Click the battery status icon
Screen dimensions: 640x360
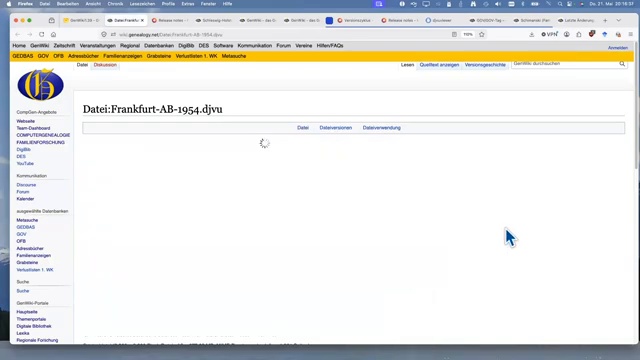pyautogui.click(x=534, y=4)
